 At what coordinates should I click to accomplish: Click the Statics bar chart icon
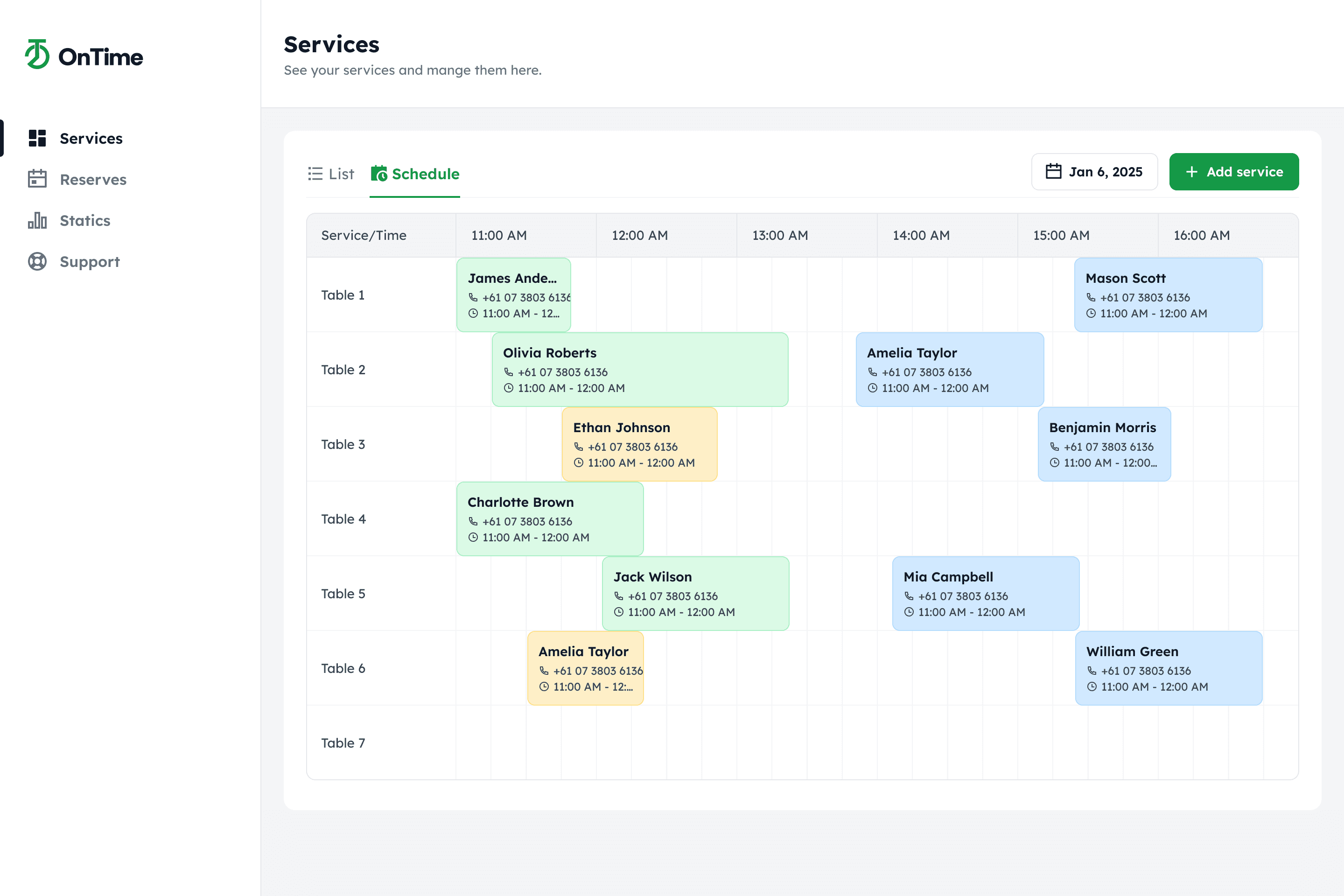[x=37, y=221]
